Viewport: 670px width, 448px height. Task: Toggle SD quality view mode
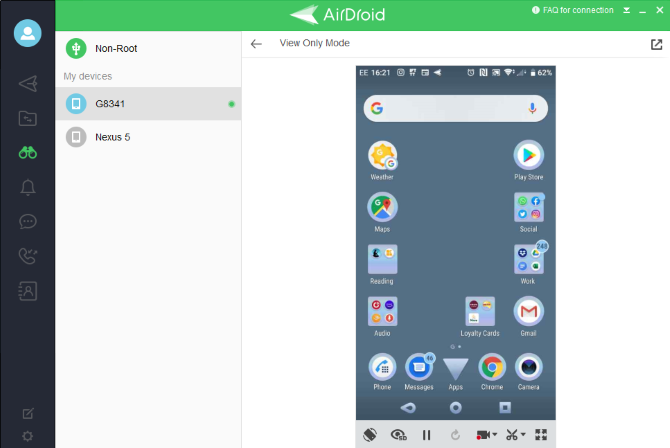tap(398, 435)
